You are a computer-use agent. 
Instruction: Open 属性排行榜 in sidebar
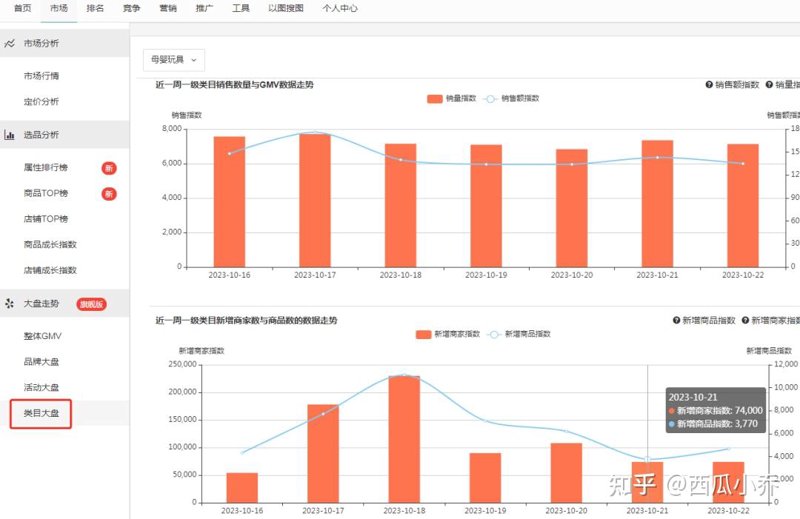click(x=46, y=167)
